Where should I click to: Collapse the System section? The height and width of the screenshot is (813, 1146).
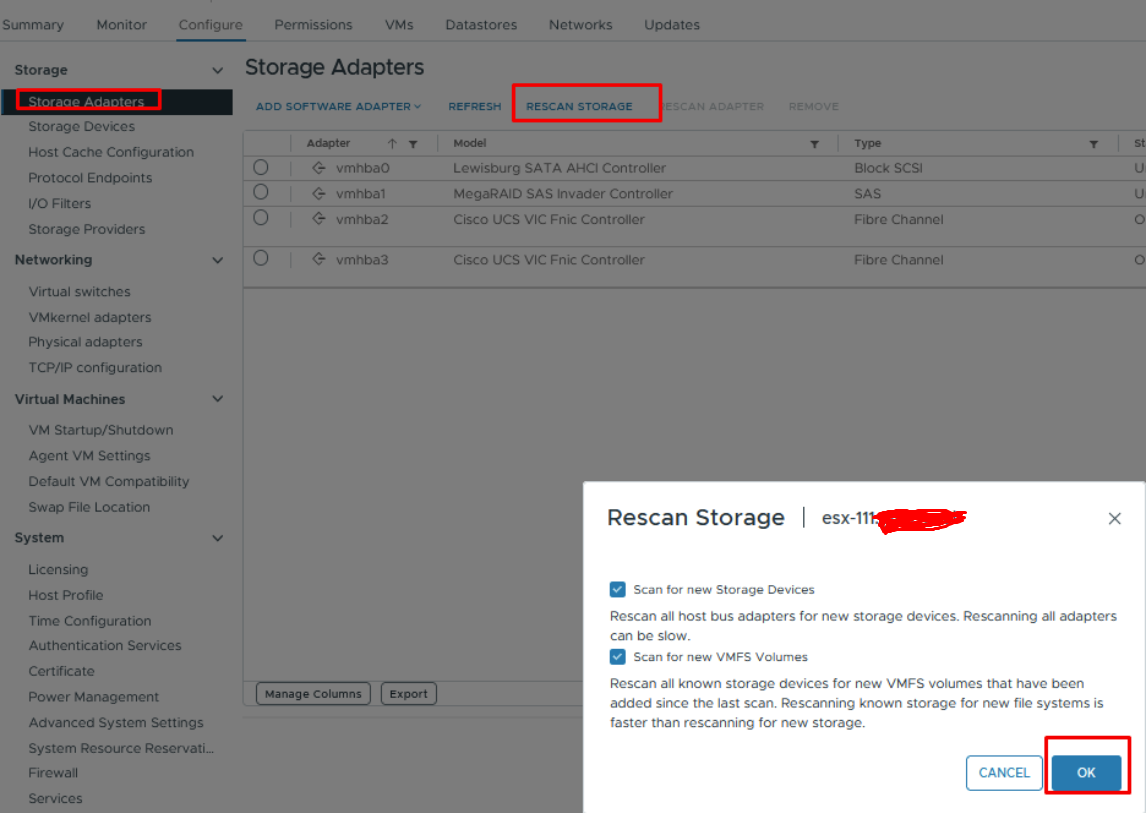217,538
